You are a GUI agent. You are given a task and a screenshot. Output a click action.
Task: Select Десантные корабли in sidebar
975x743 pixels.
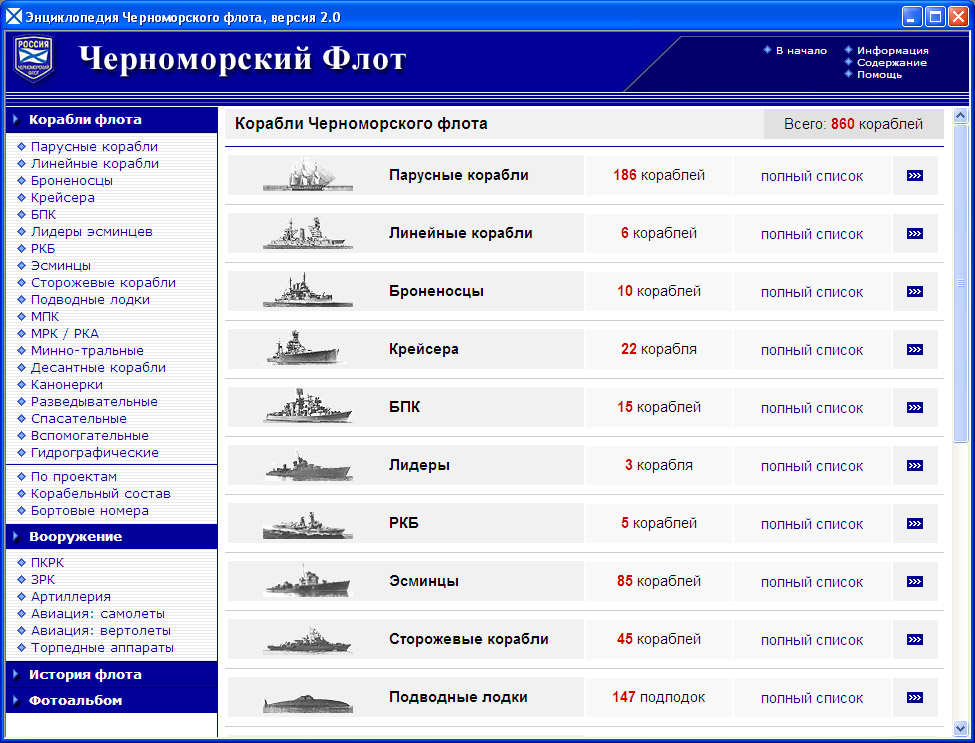98,367
